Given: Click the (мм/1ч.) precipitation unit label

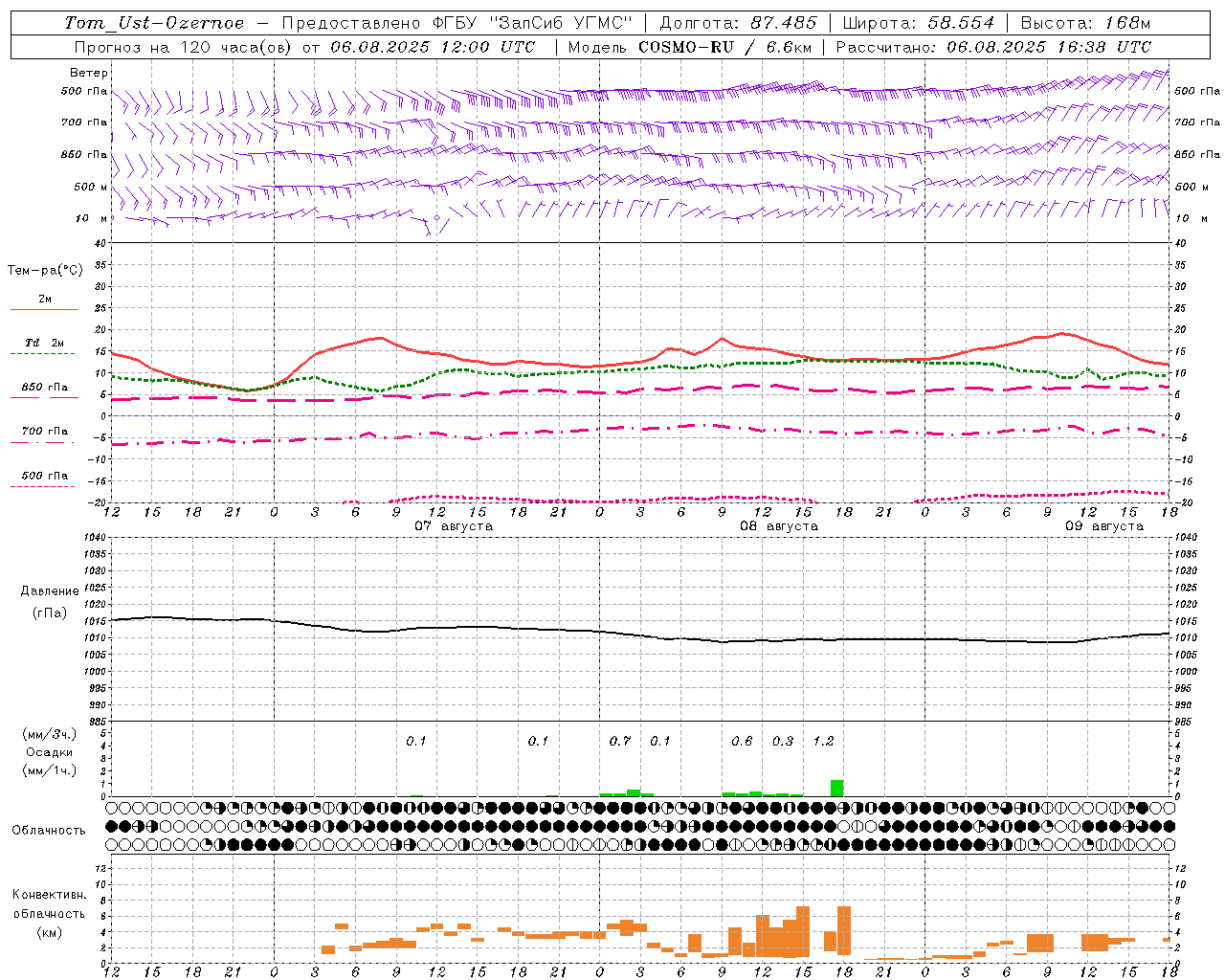Looking at the screenshot, I should (x=50, y=770).
